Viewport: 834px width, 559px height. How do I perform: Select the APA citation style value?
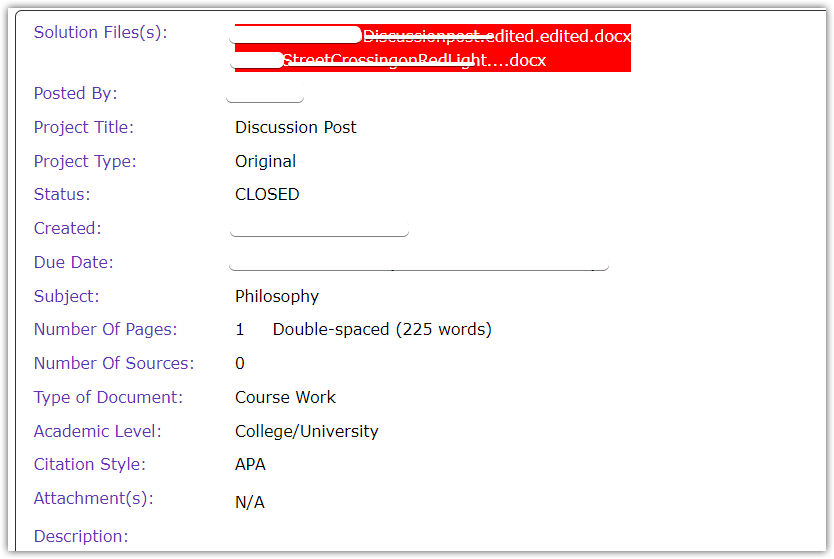pos(250,464)
